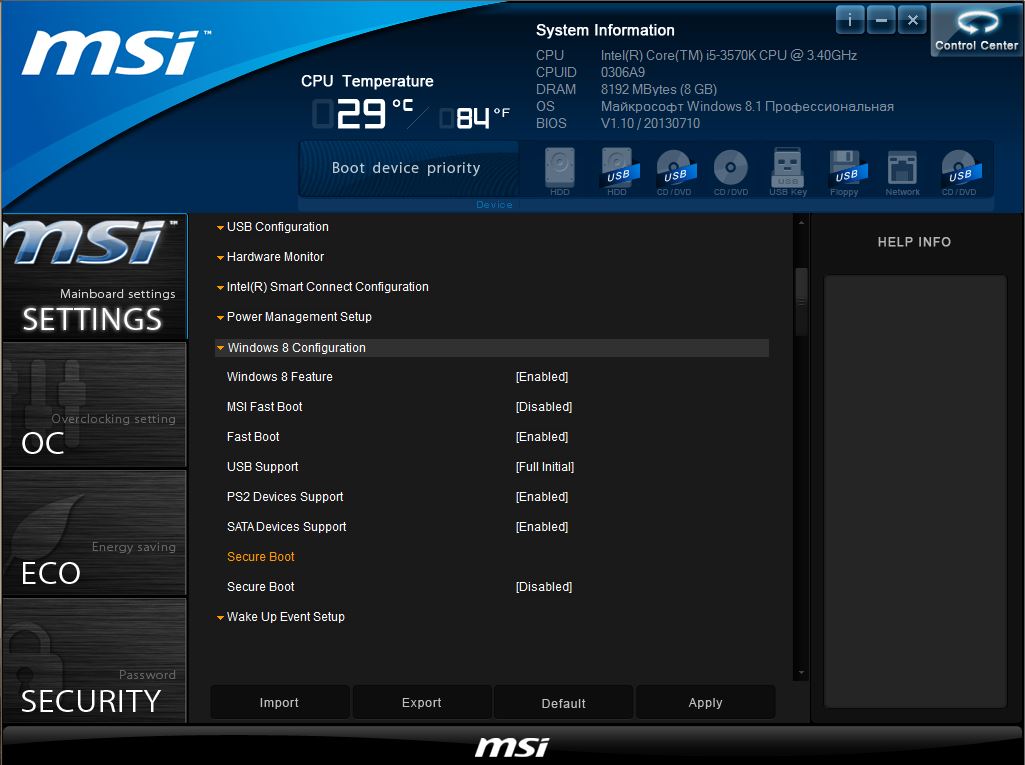This screenshot has width=1025, height=765.
Task: Choose the USB Key boot device
Action: tap(788, 169)
